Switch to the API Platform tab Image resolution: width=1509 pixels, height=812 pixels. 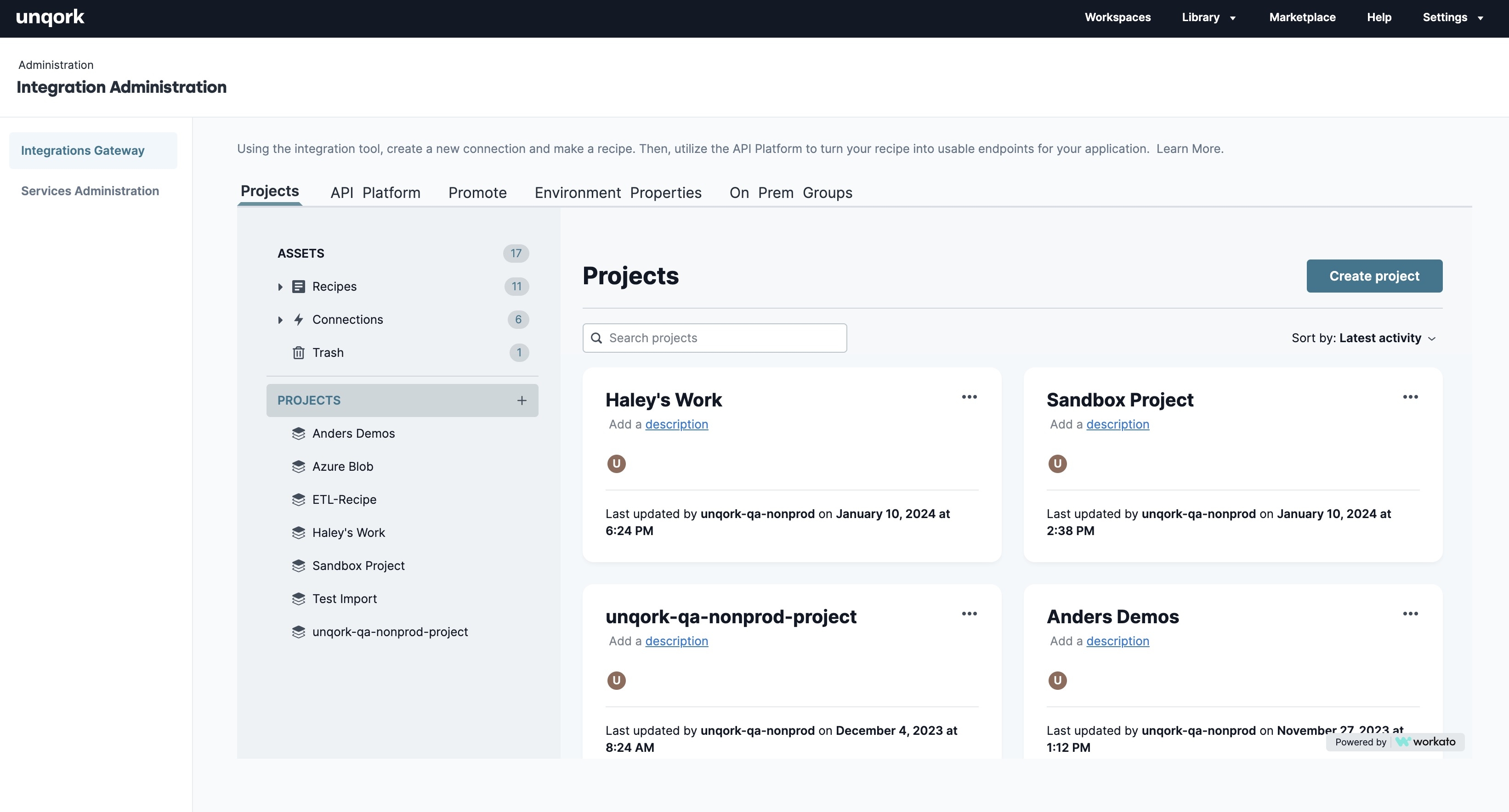point(375,192)
